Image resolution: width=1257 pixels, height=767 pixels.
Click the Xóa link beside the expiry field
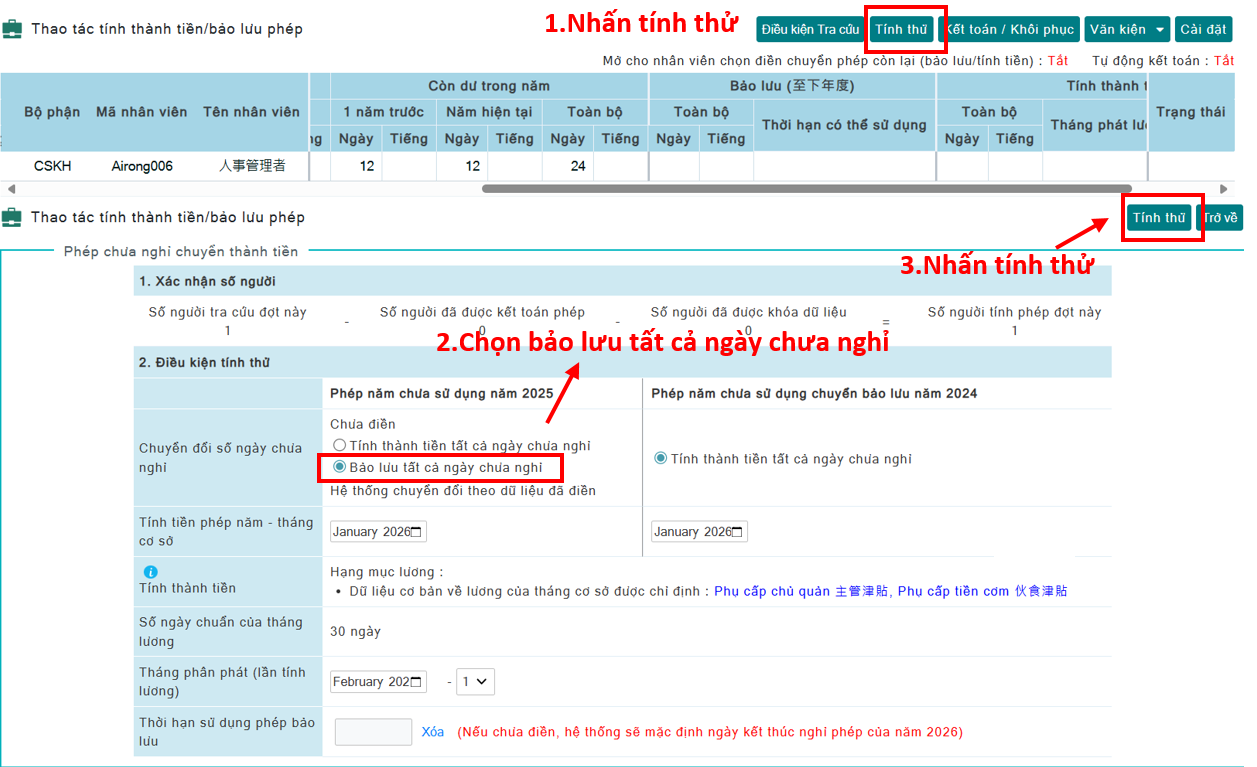point(432,732)
